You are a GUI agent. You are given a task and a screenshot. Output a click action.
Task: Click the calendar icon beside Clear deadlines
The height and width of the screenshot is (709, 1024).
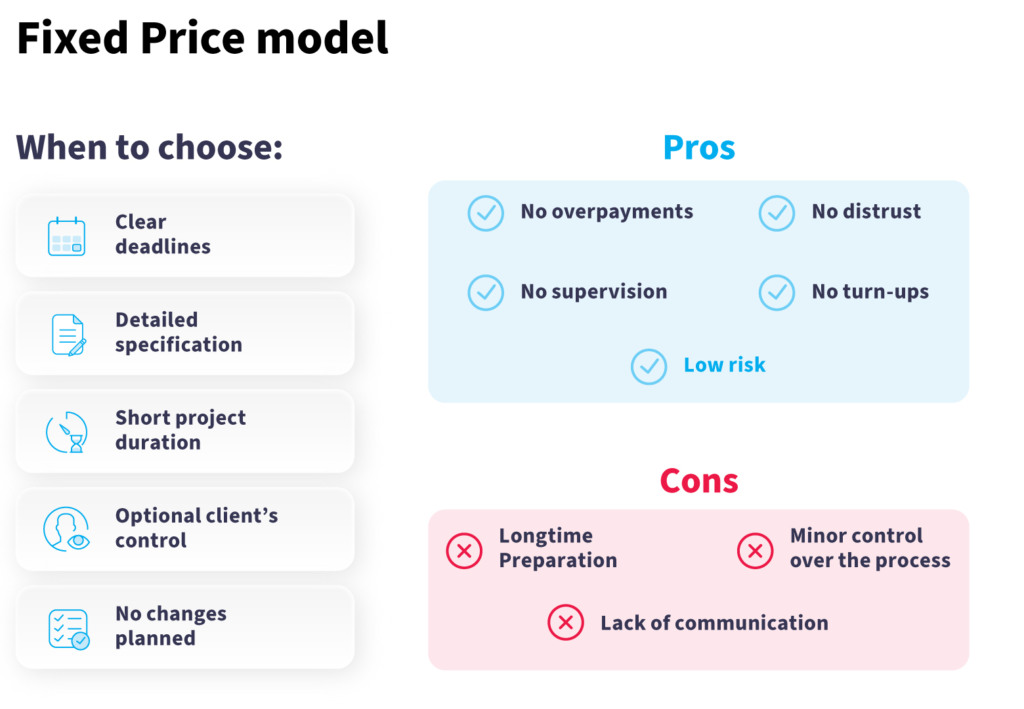click(67, 236)
